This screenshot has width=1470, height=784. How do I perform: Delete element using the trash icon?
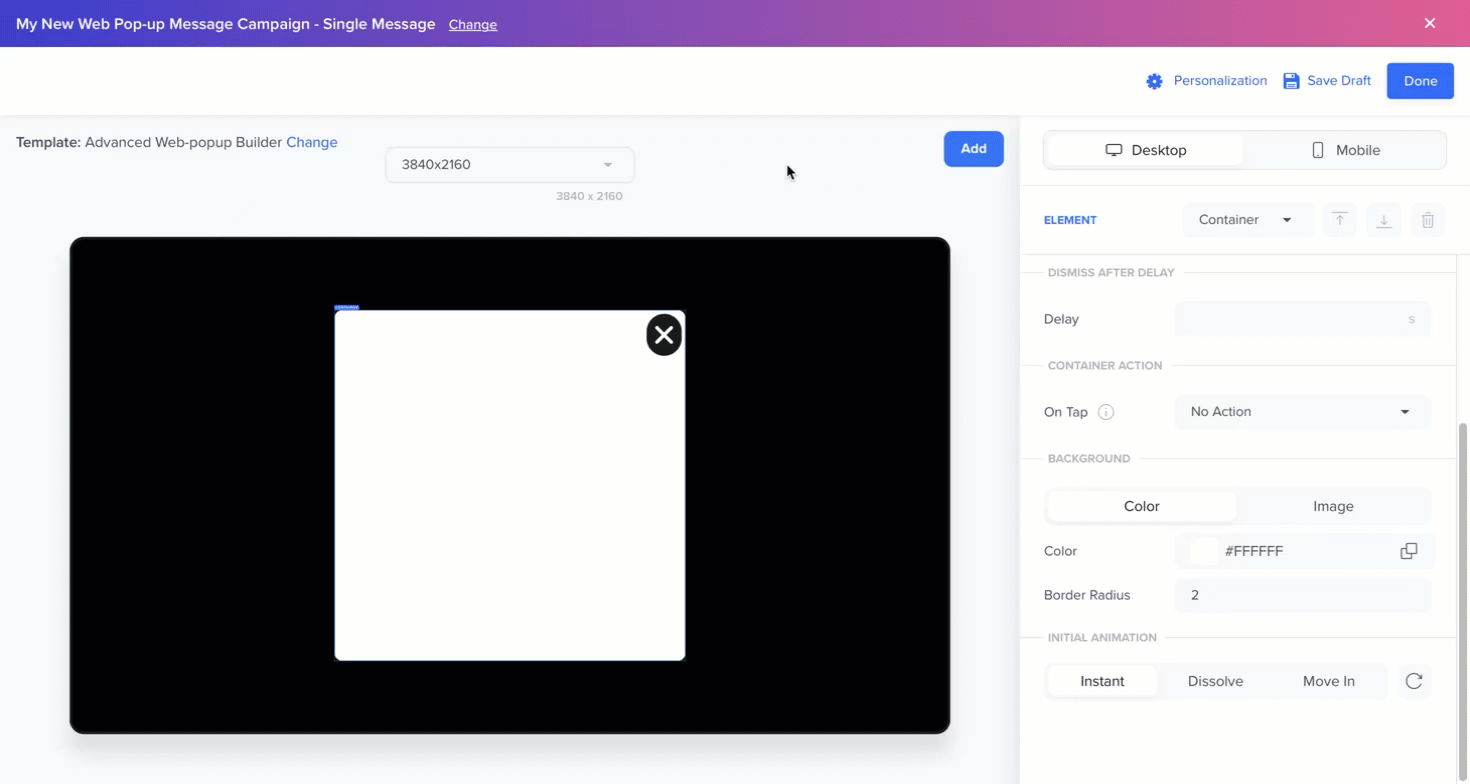[x=1428, y=220]
